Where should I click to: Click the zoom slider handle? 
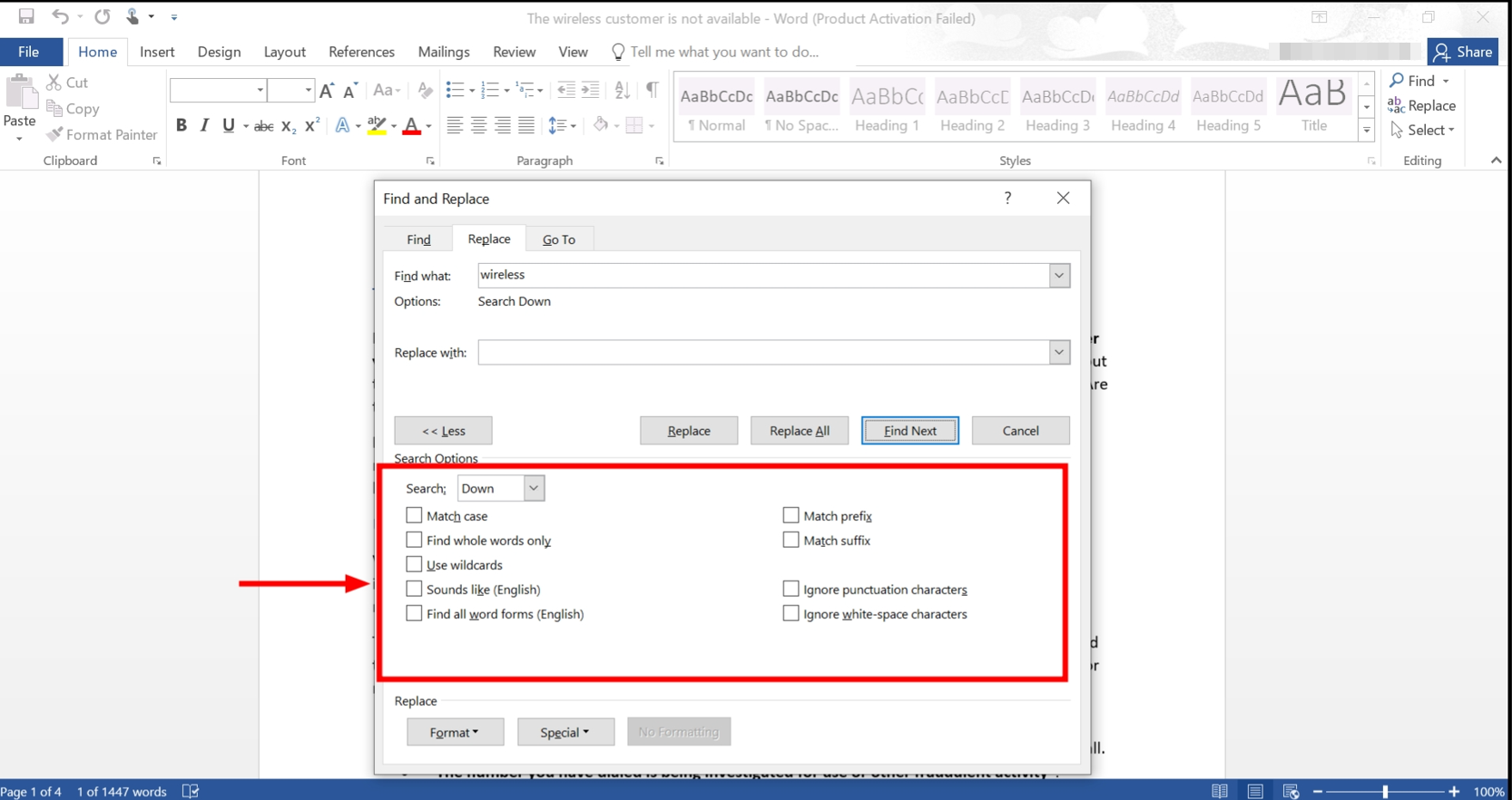[1385, 792]
